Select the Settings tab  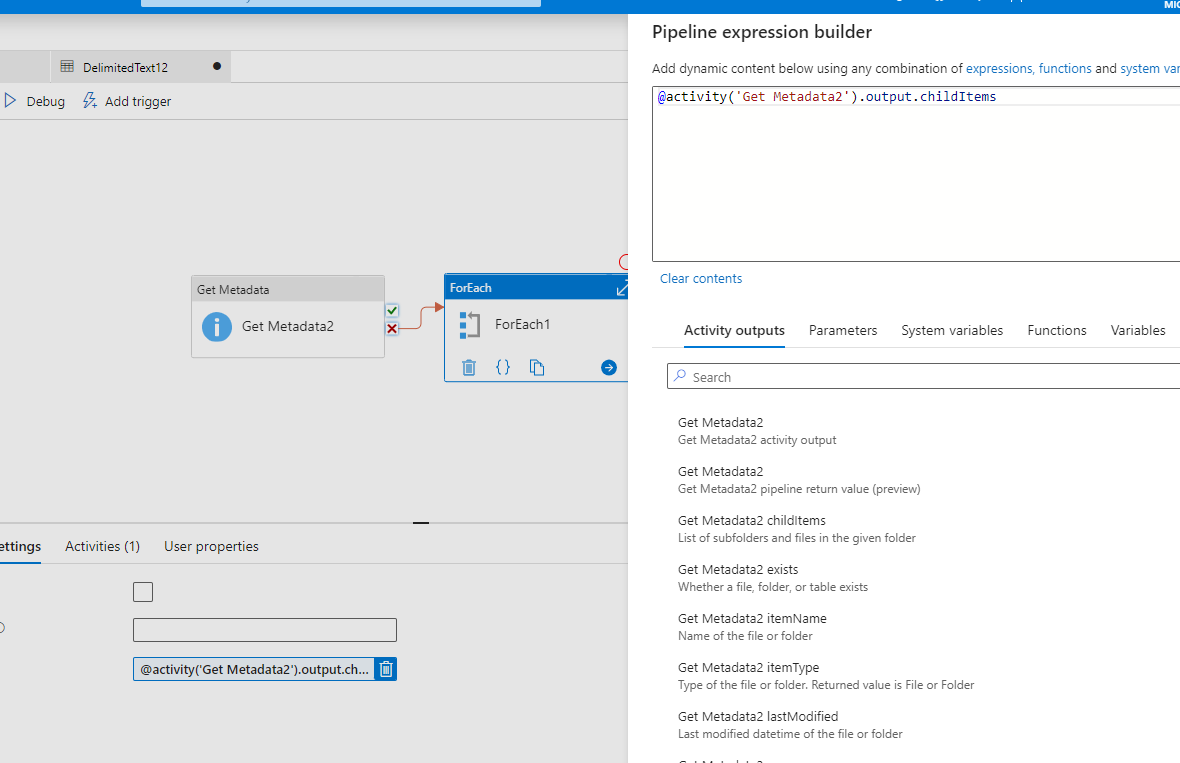coord(20,546)
